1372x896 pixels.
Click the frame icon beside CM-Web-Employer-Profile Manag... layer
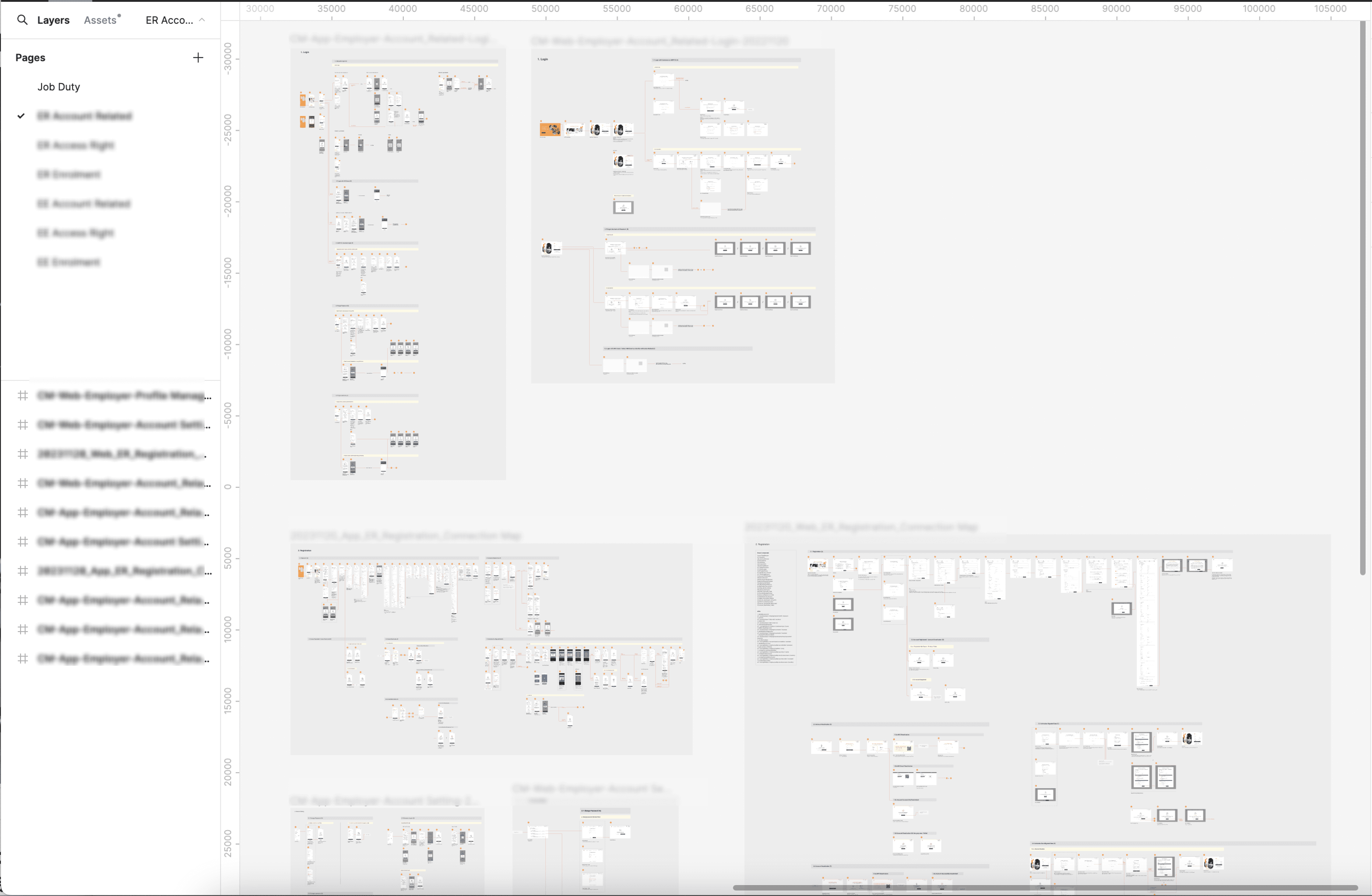pyautogui.click(x=23, y=395)
